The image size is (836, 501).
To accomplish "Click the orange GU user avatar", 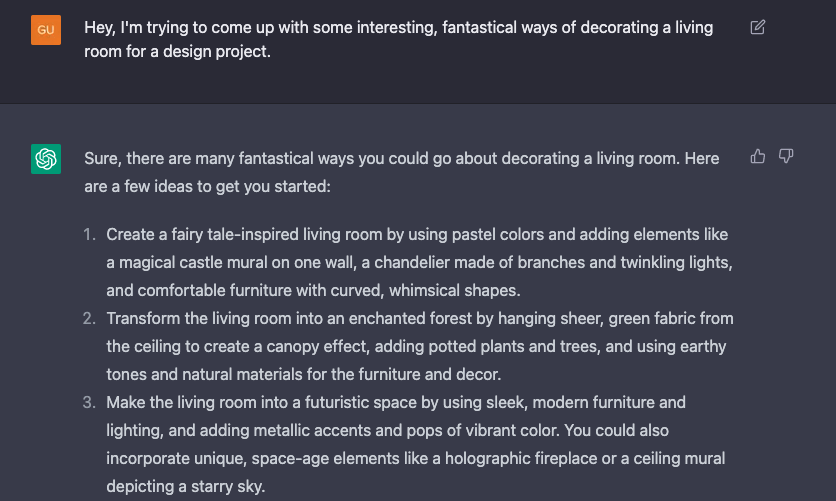I will pyautogui.click(x=46, y=30).
